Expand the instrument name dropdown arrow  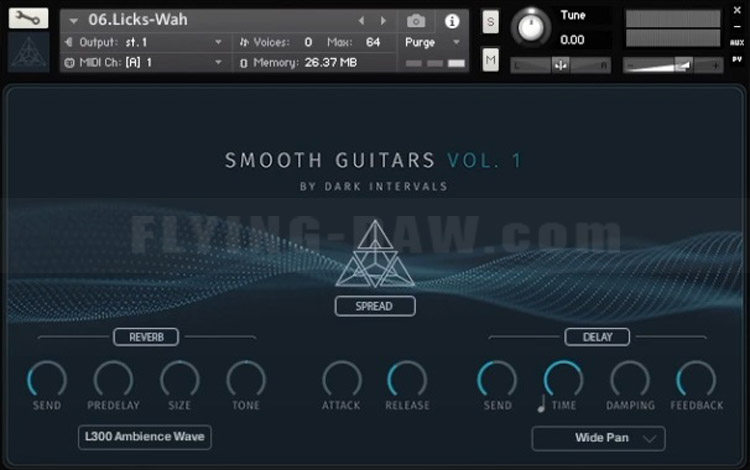pos(74,21)
